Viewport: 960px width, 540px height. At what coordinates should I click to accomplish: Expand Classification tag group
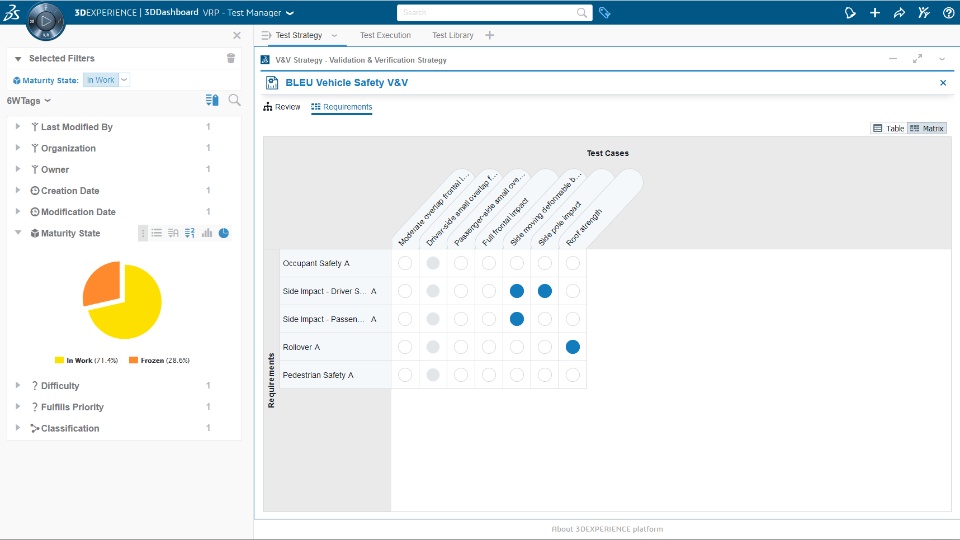click(18, 428)
